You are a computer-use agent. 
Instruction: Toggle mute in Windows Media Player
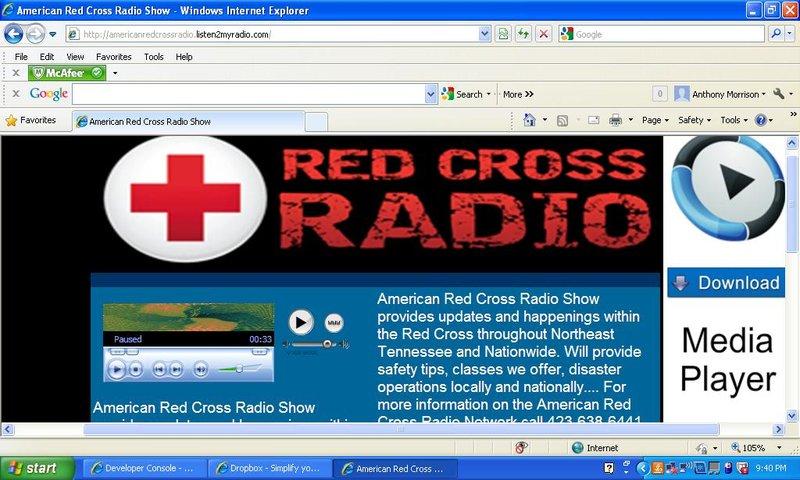(201, 368)
